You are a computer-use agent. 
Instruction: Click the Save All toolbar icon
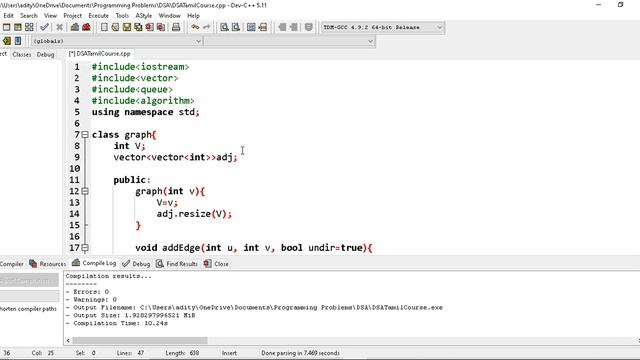point(138,27)
